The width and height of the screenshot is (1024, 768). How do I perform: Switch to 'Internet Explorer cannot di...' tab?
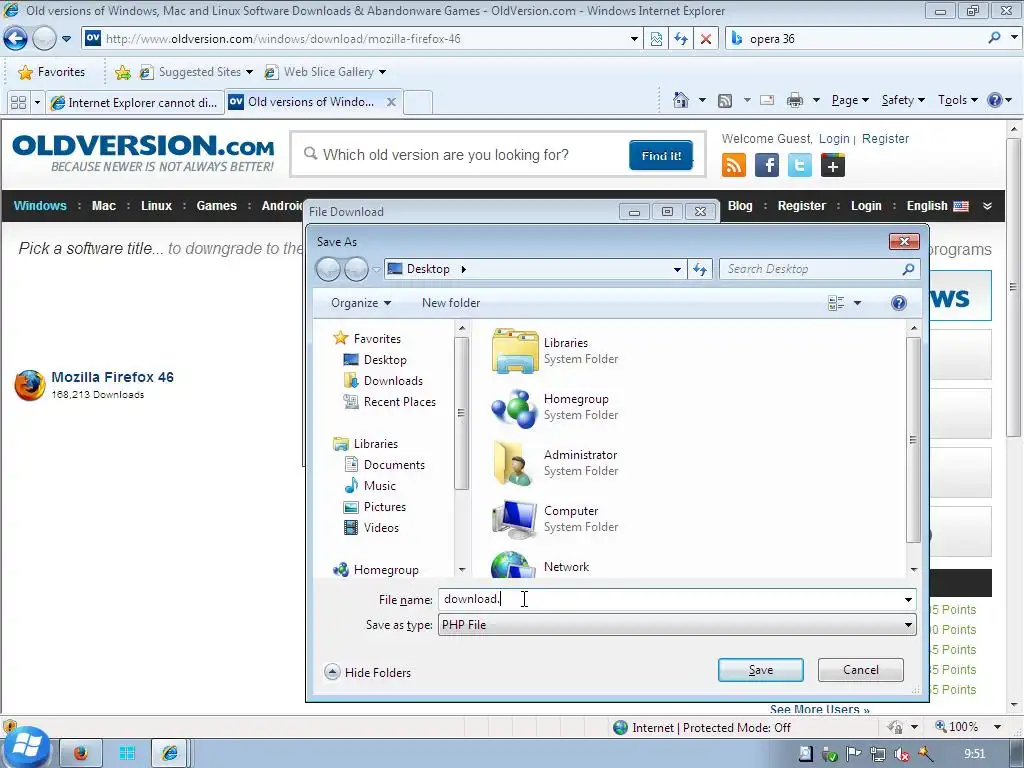click(x=135, y=103)
